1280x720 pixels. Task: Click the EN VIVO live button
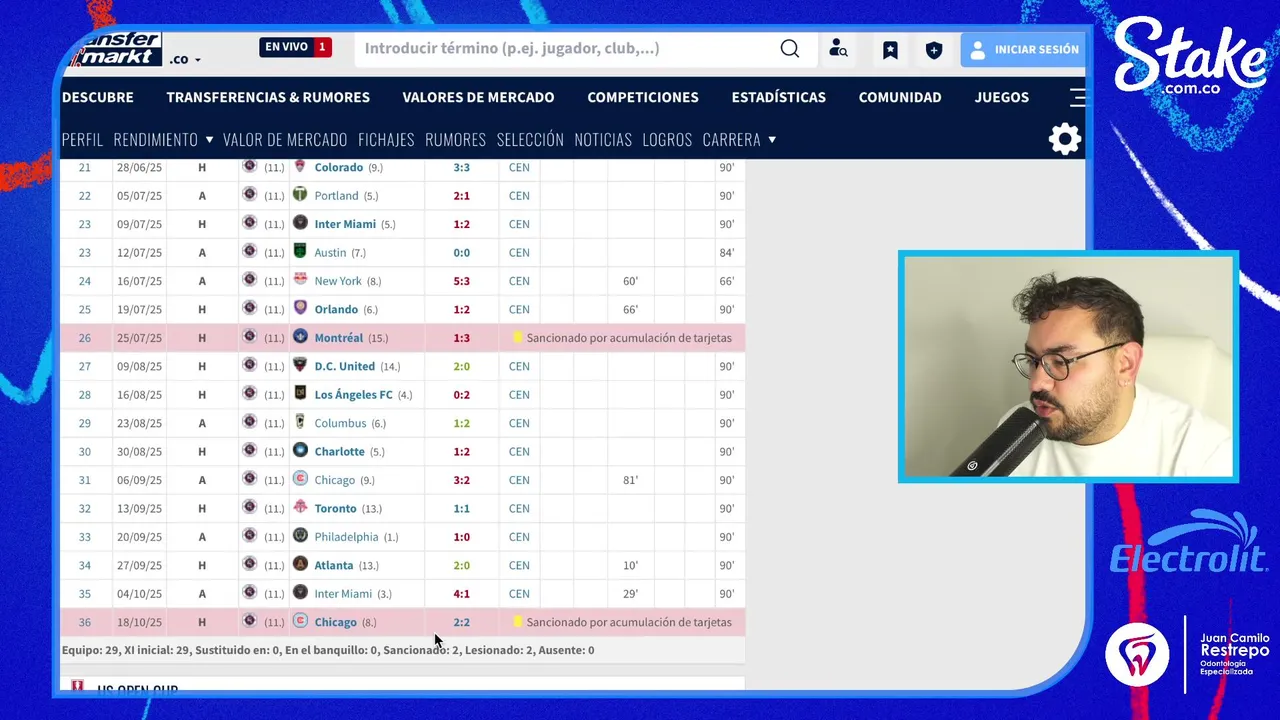pyautogui.click(x=295, y=47)
